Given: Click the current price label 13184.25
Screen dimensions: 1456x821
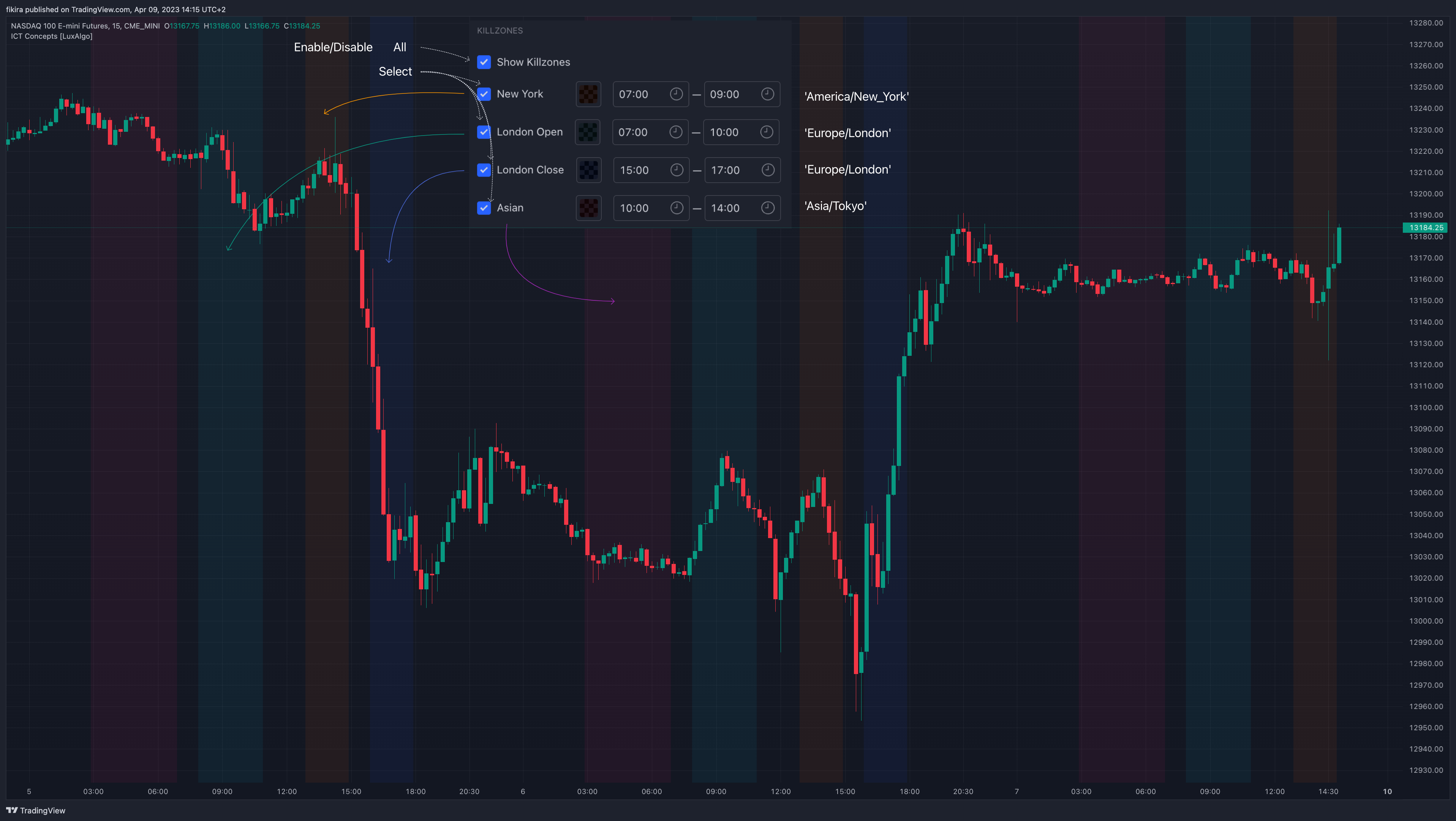Looking at the screenshot, I should pos(1425,228).
